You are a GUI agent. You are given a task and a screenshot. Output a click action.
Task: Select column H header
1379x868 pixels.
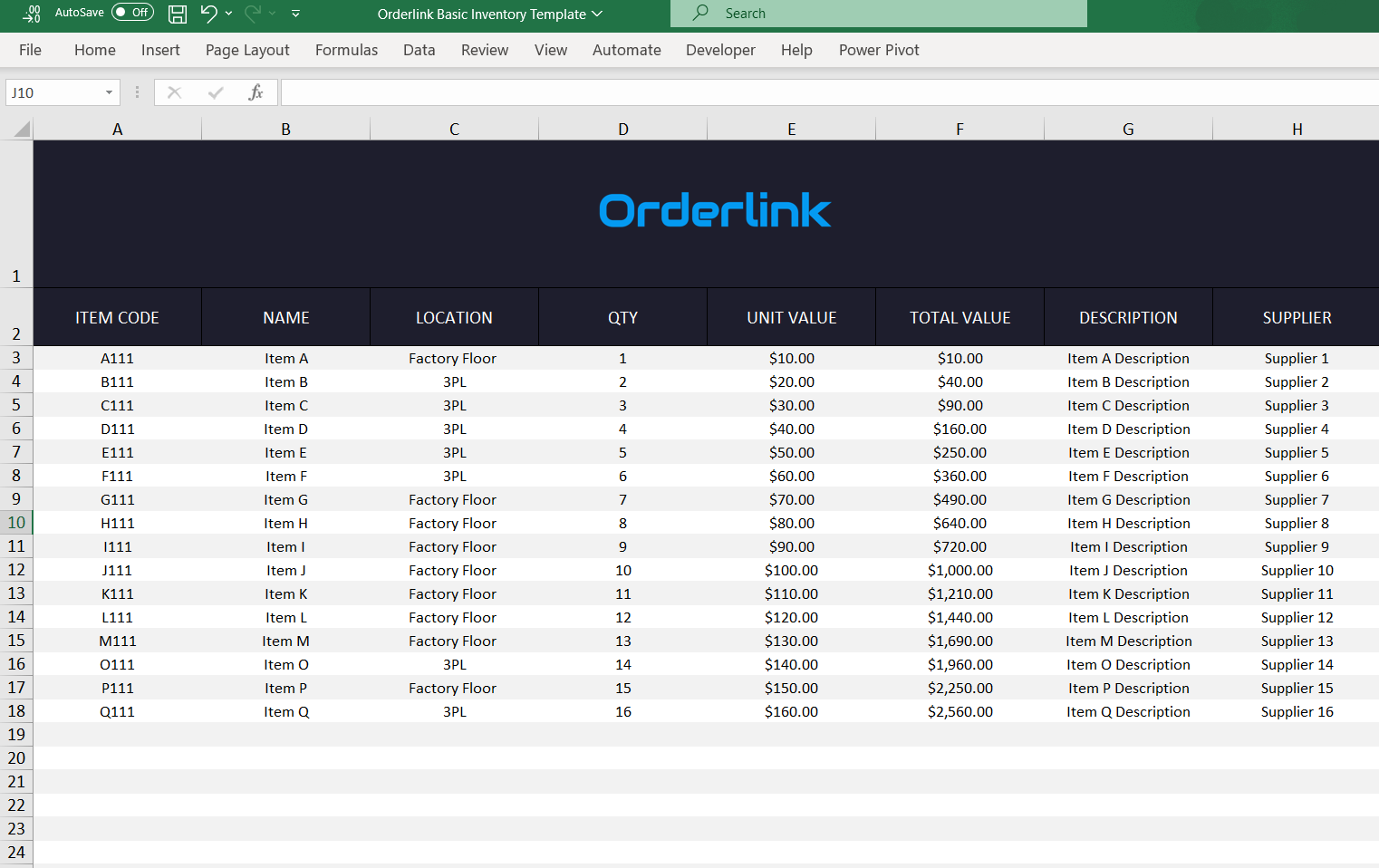[1297, 130]
